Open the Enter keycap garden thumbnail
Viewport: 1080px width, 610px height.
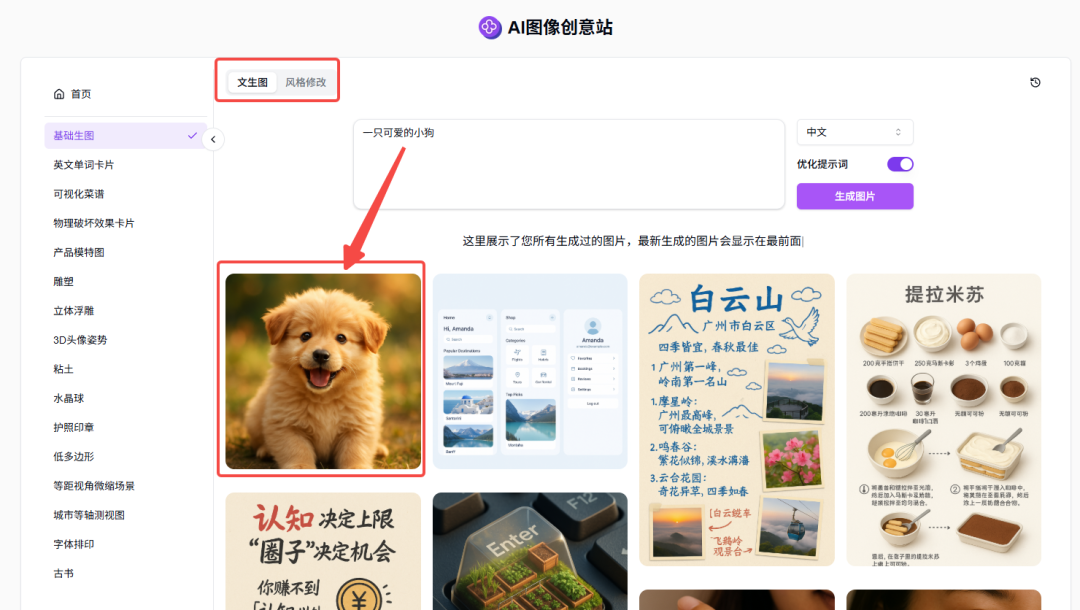tap(530, 551)
